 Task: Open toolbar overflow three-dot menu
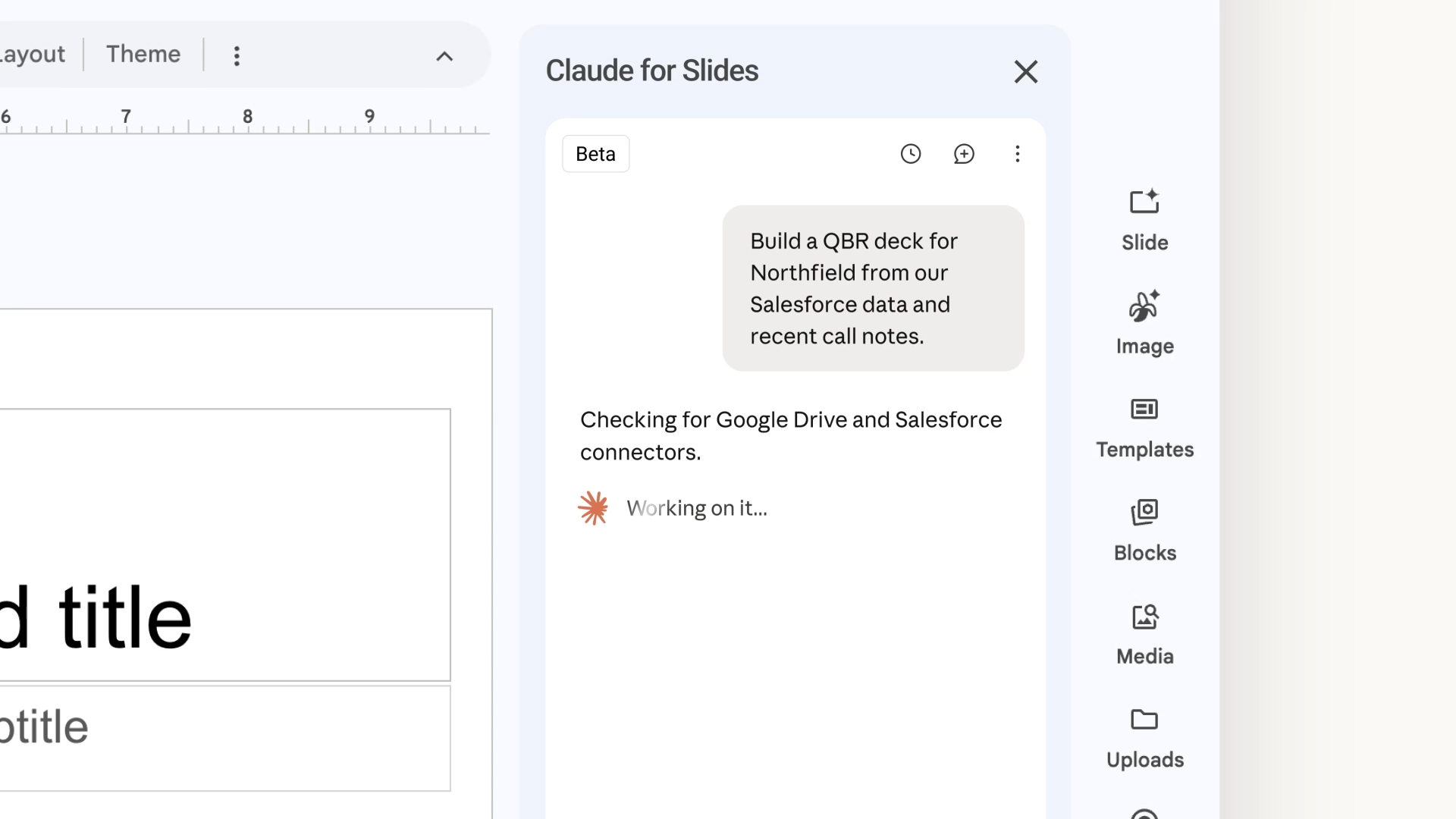click(237, 55)
